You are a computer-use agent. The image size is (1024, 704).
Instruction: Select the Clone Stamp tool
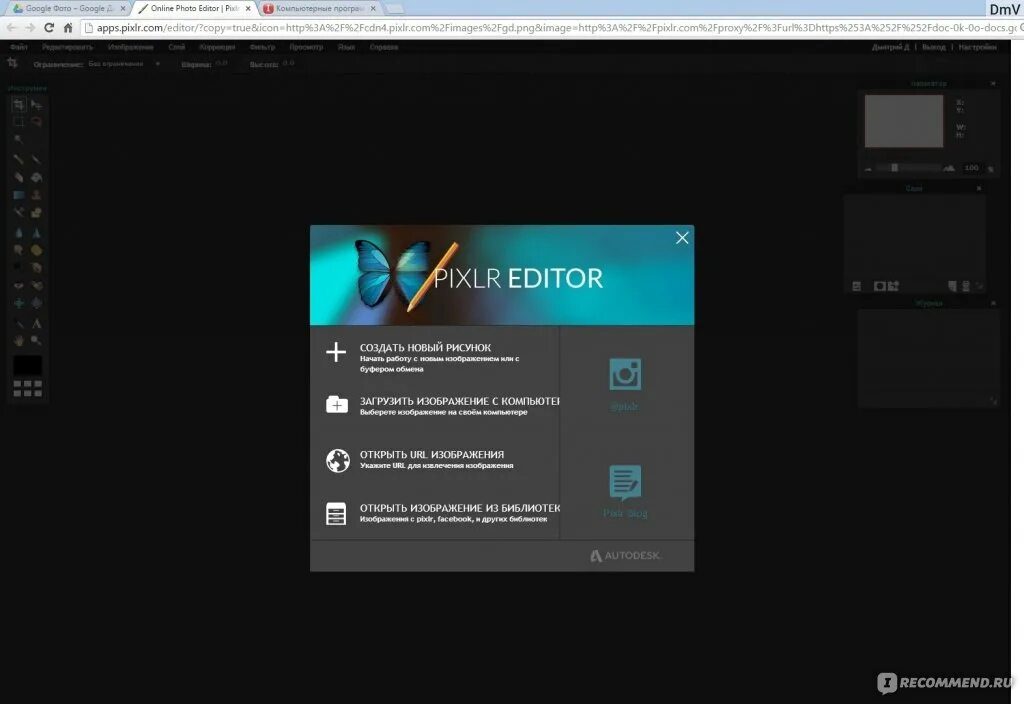pos(37,195)
